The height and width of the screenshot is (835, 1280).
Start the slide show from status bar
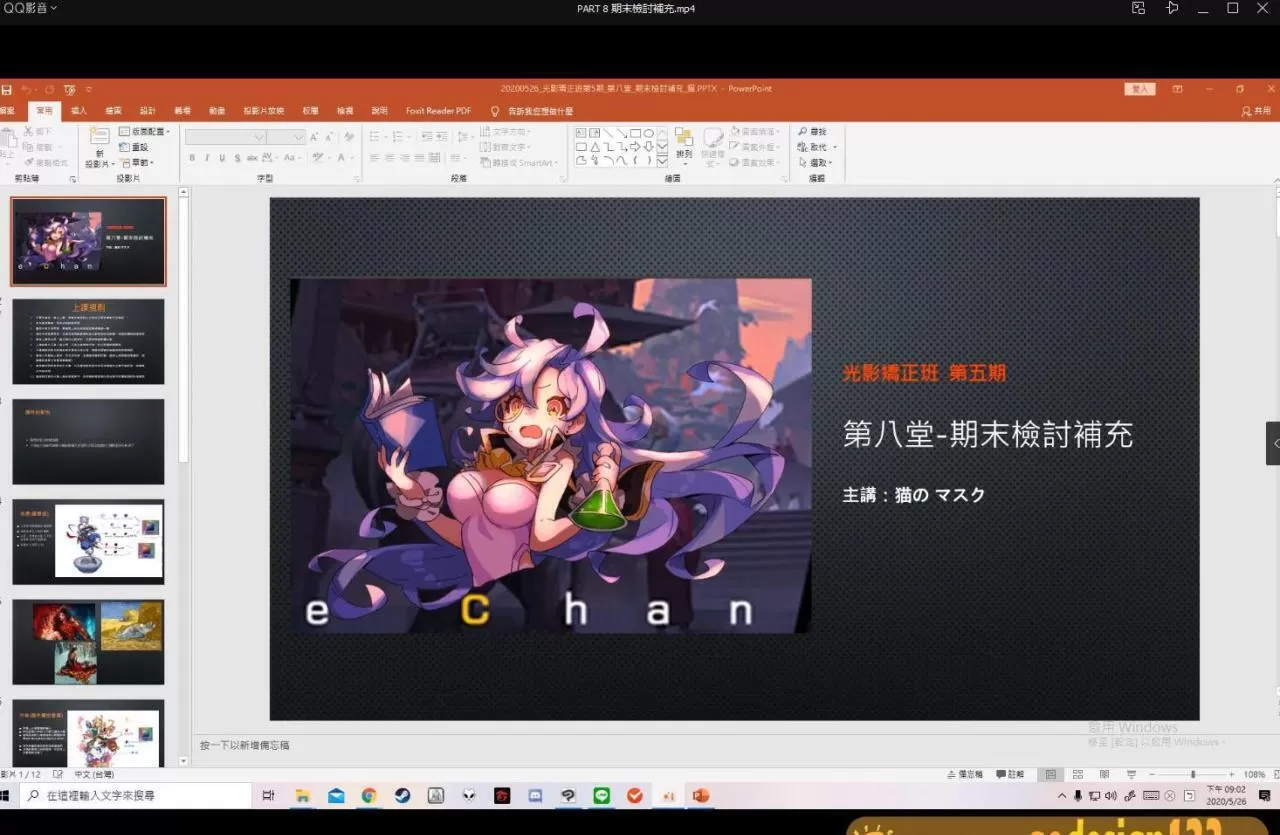(x=1130, y=774)
